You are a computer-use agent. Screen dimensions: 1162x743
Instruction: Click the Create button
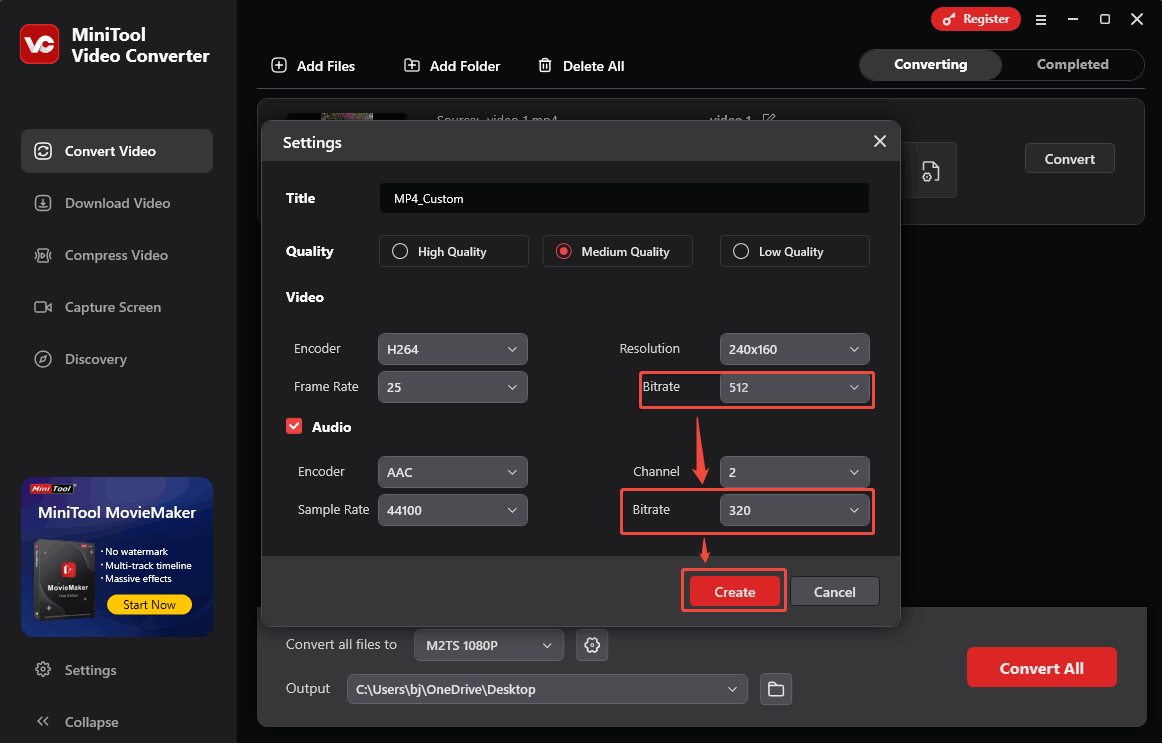click(x=734, y=592)
